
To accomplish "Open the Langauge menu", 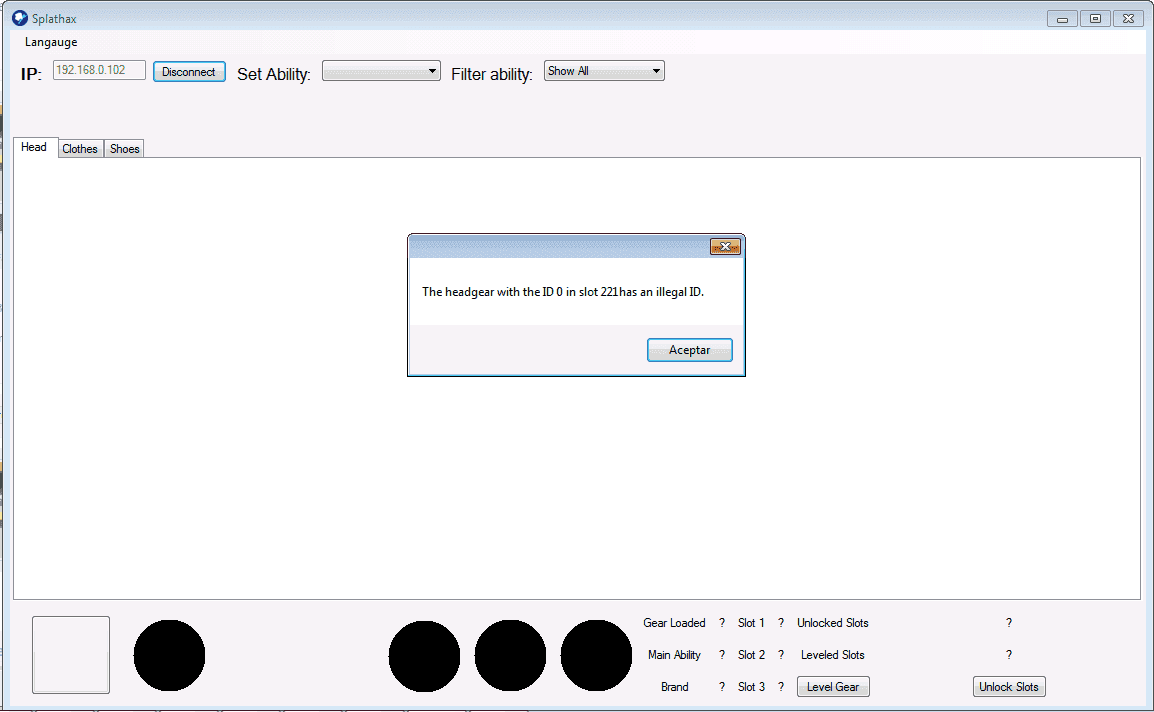I will [51, 42].
